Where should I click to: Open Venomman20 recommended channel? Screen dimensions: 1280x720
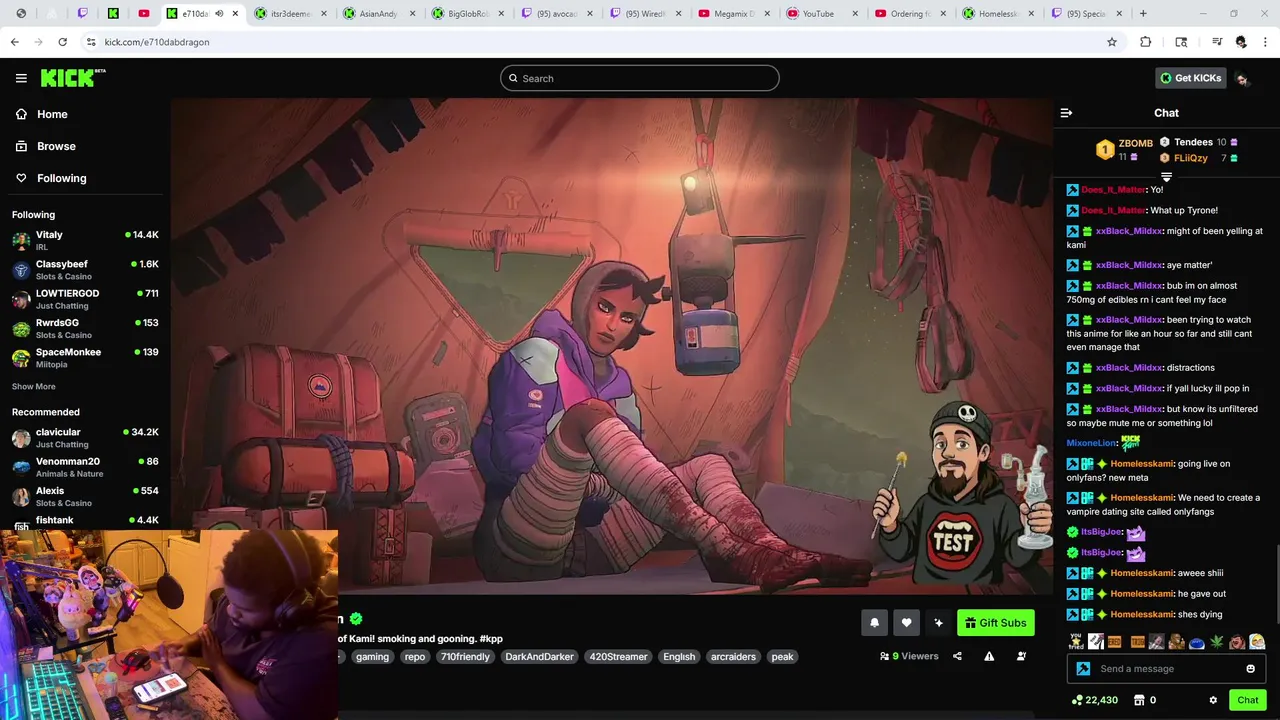(x=85, y=467)
